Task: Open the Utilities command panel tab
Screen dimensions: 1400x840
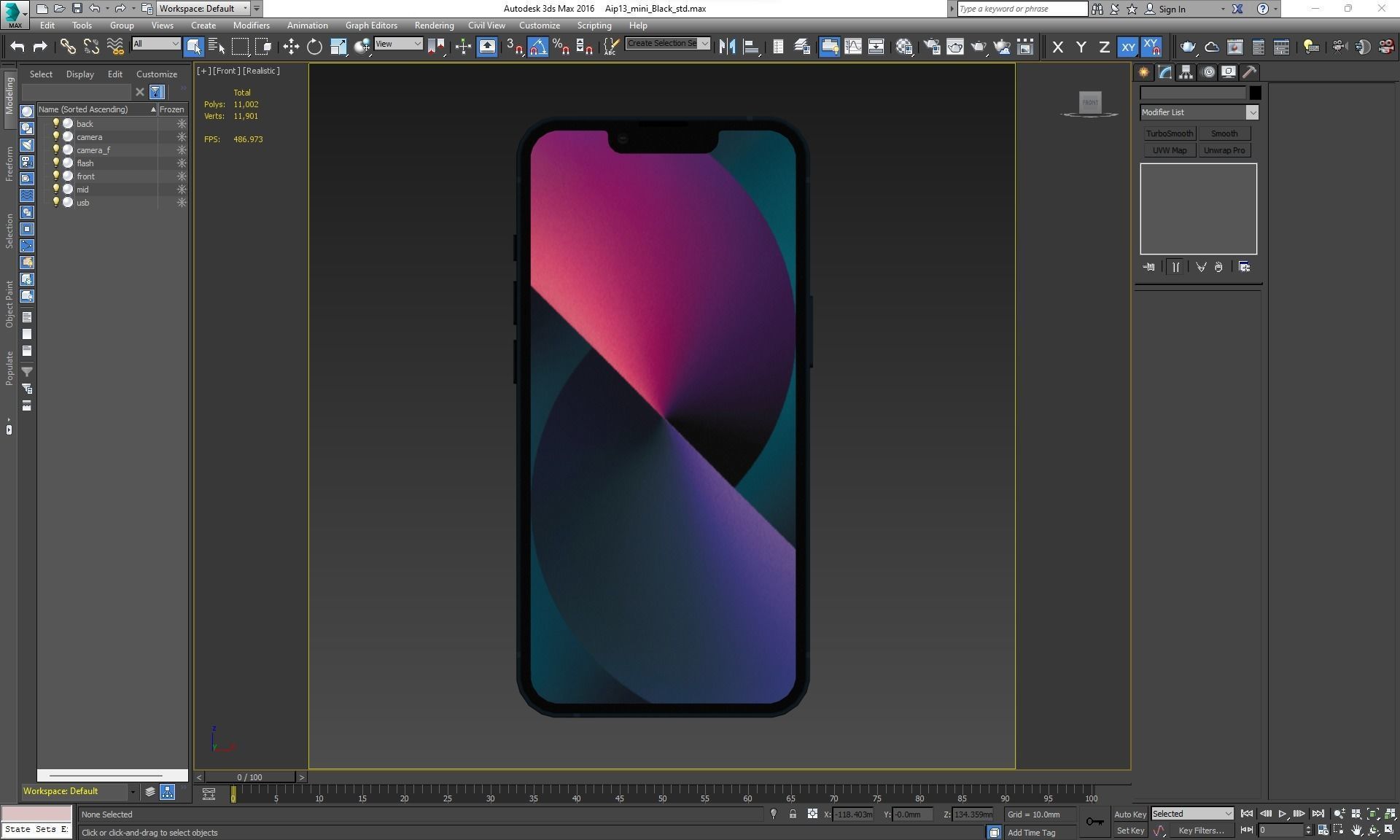Action: tap(1250, 72)
